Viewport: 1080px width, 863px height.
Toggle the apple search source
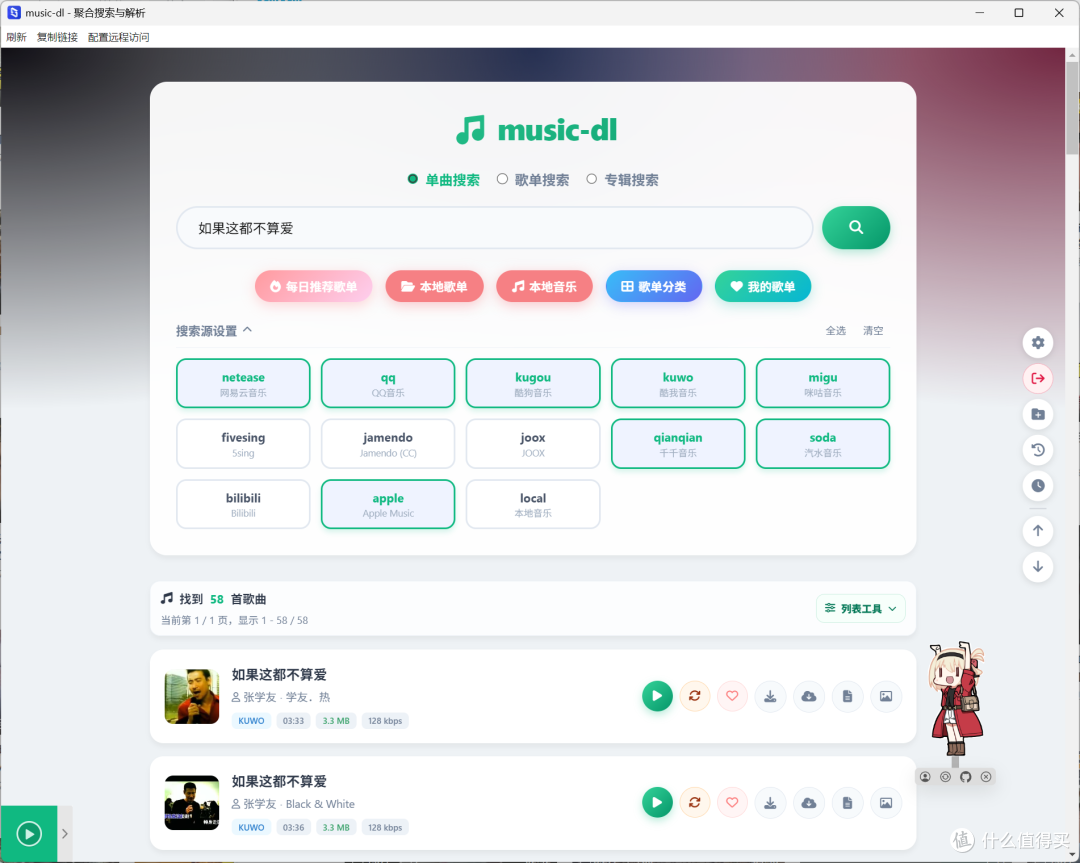(388, 504)
